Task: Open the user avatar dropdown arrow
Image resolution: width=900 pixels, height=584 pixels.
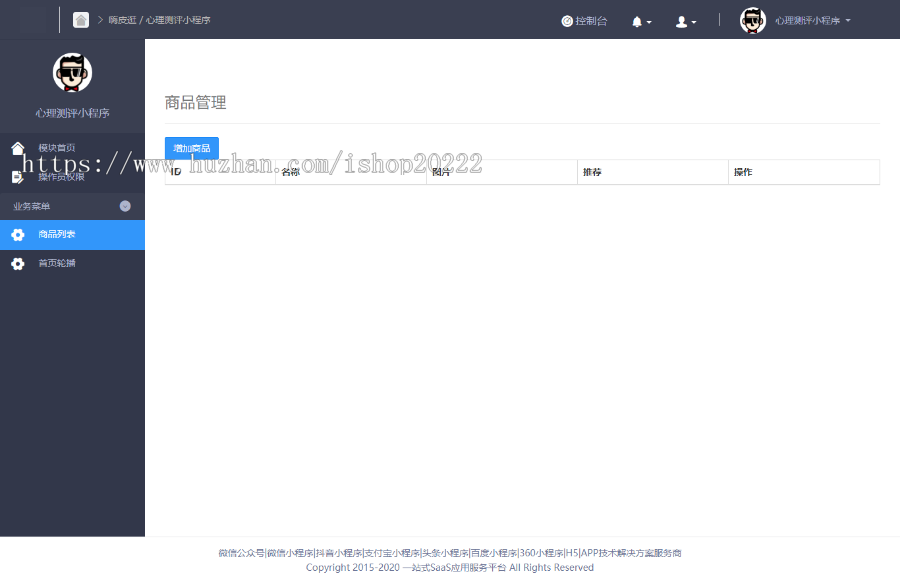Action: pyautogui.click(x=692, y=21)
